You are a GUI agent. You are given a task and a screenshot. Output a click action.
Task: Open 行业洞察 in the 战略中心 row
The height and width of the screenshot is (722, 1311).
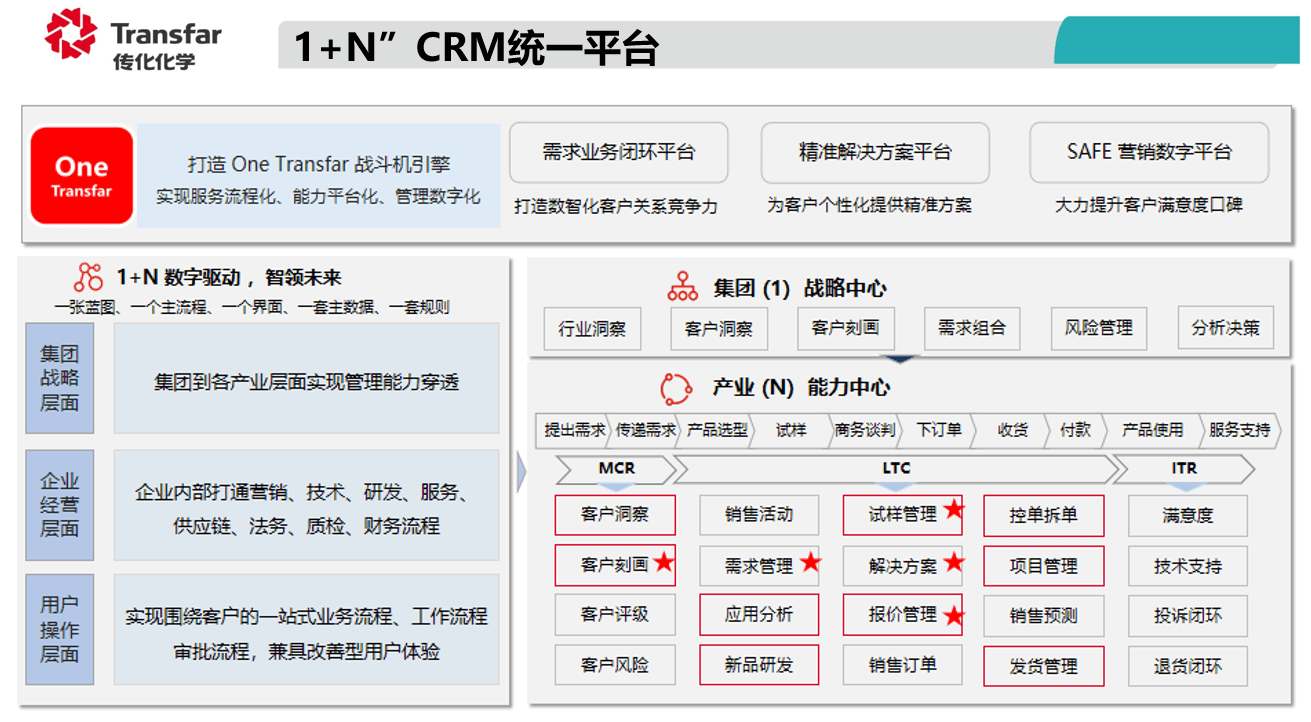(x=592, y=328)
